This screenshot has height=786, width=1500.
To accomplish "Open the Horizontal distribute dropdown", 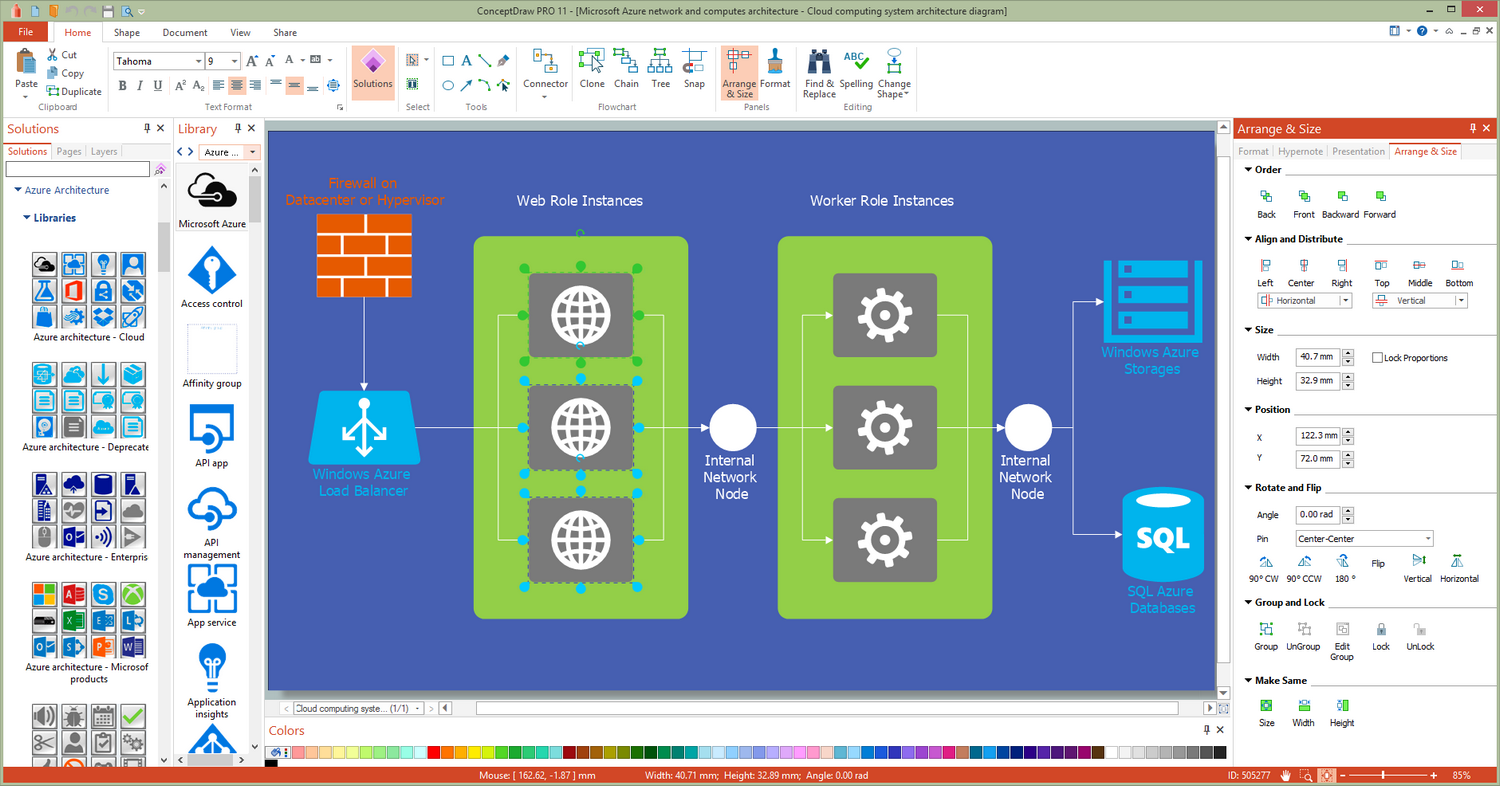I will coord(1346,301).
